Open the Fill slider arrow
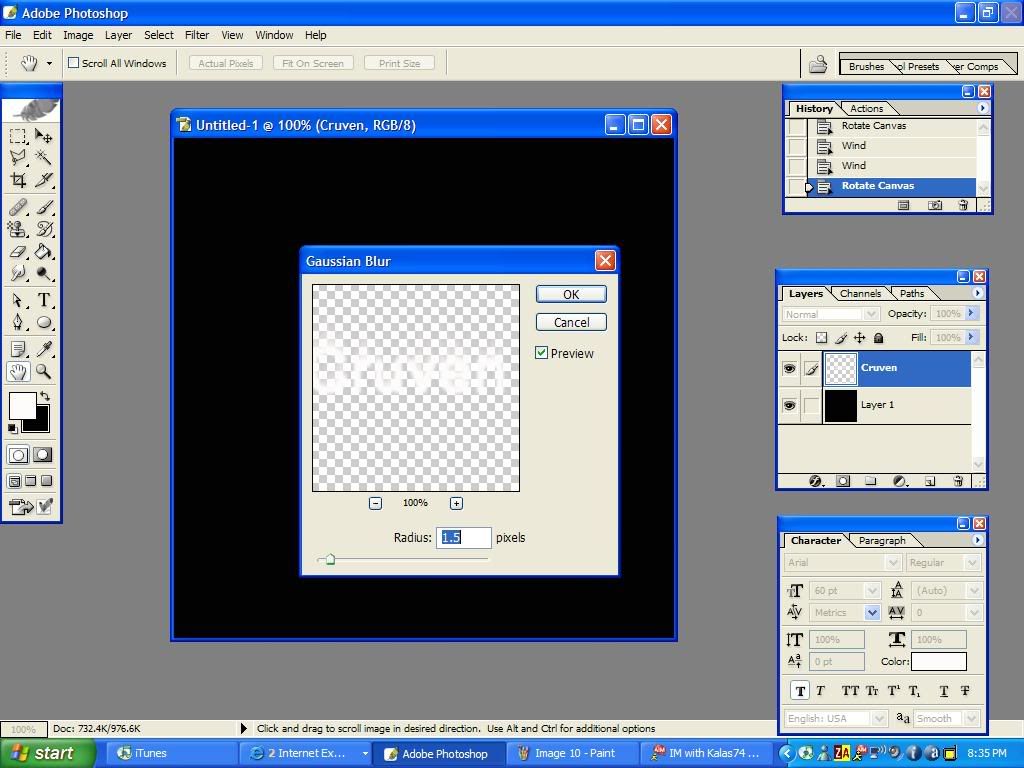 pyautogui.click(x=972, y=338)
